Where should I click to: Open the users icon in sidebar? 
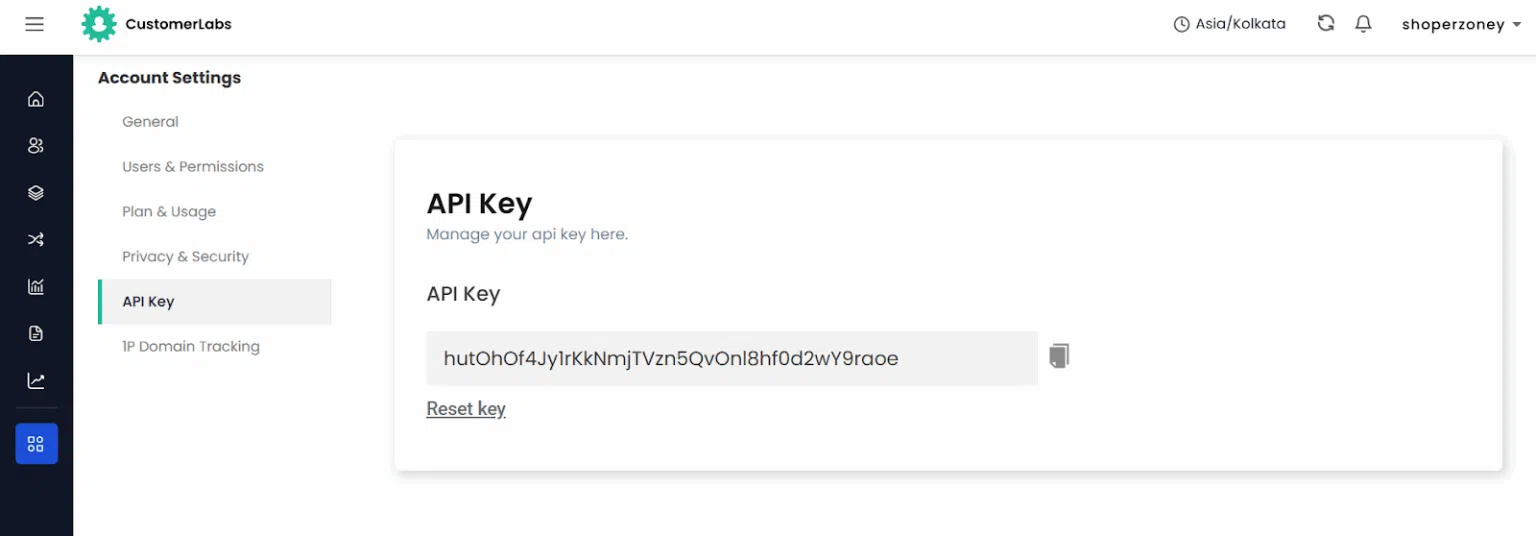36,146
